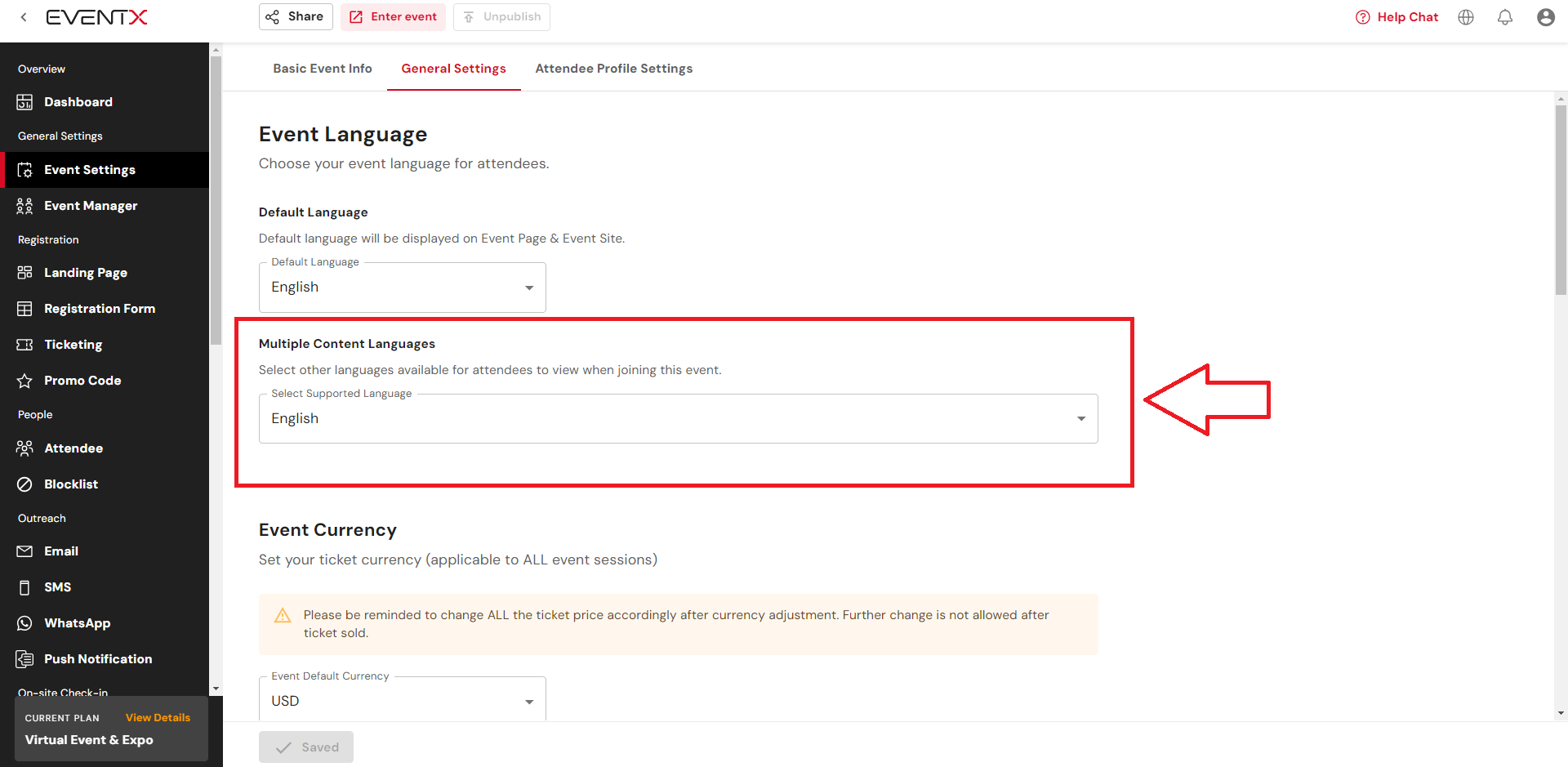Click the sidebar scrollbar thumb
This screenshot has height=767, width=1568.
point(216,200)
